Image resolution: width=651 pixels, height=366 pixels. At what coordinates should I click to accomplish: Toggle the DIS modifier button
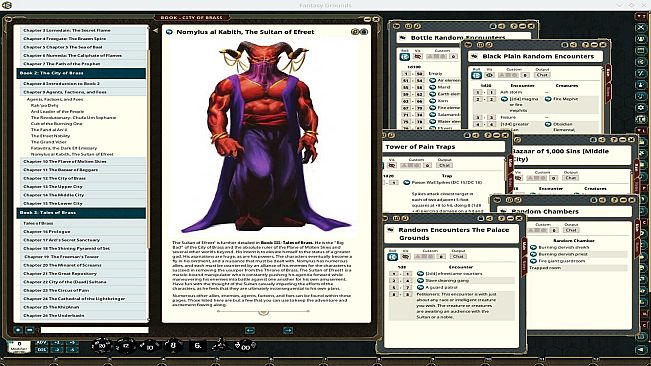pyautogui.click(x=42, y=349)
